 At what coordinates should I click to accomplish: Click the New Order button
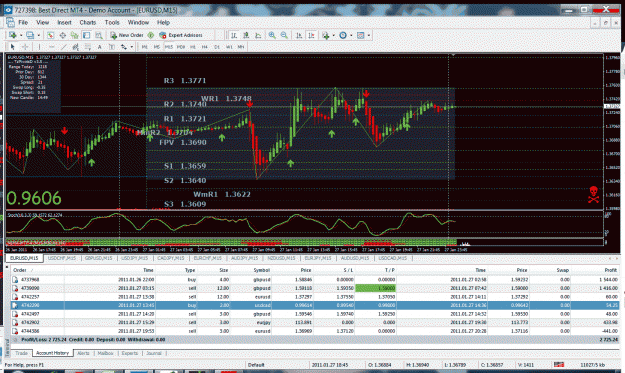[127, 35]
